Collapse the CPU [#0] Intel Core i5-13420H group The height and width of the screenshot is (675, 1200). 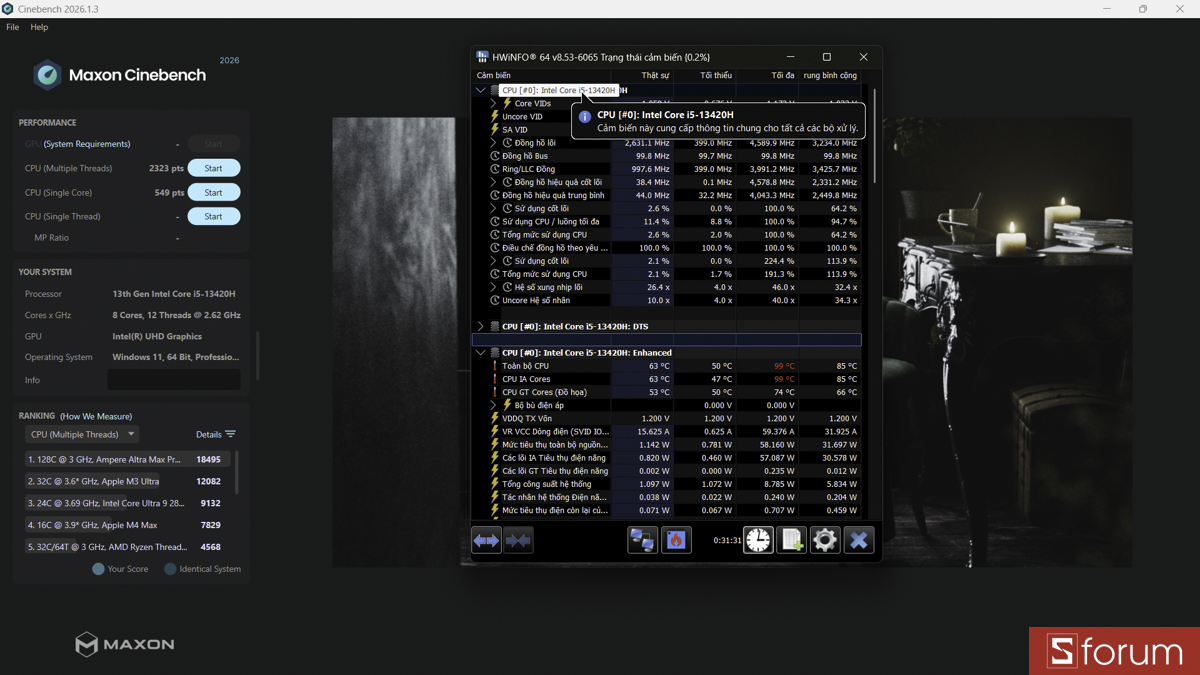[x=480, y=90]
